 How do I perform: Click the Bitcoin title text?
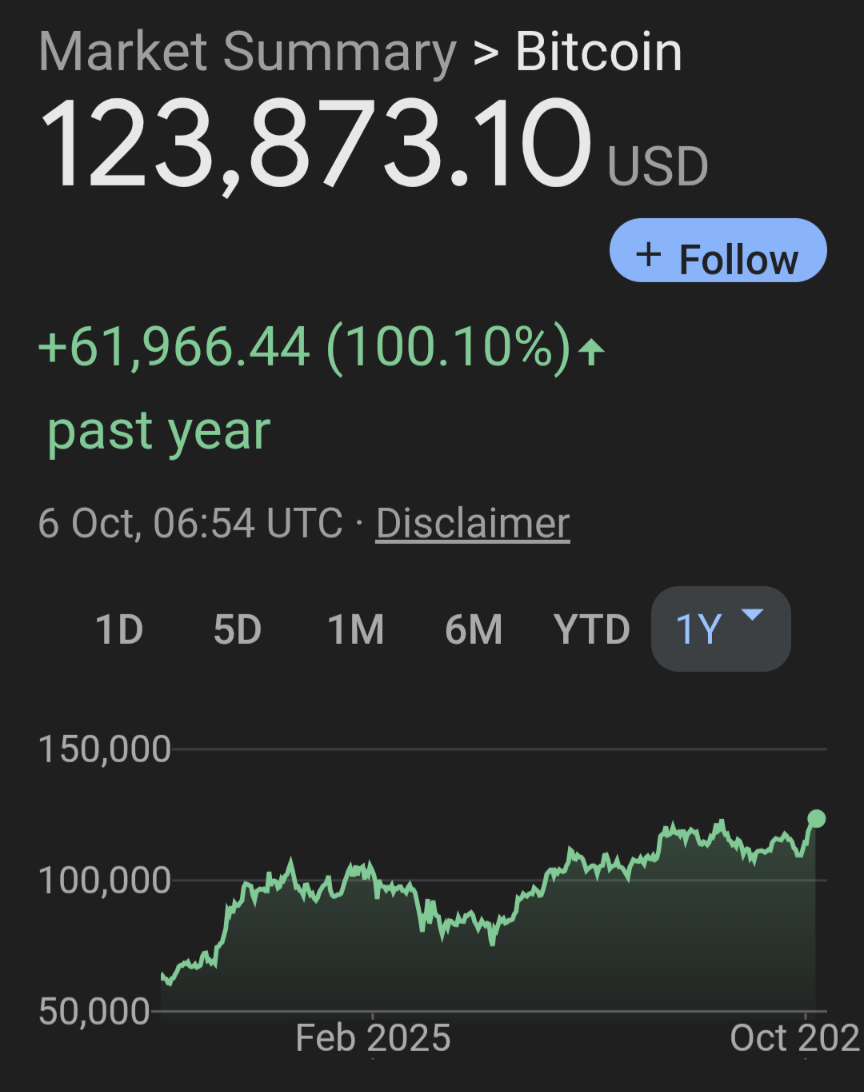pos(598,51)
